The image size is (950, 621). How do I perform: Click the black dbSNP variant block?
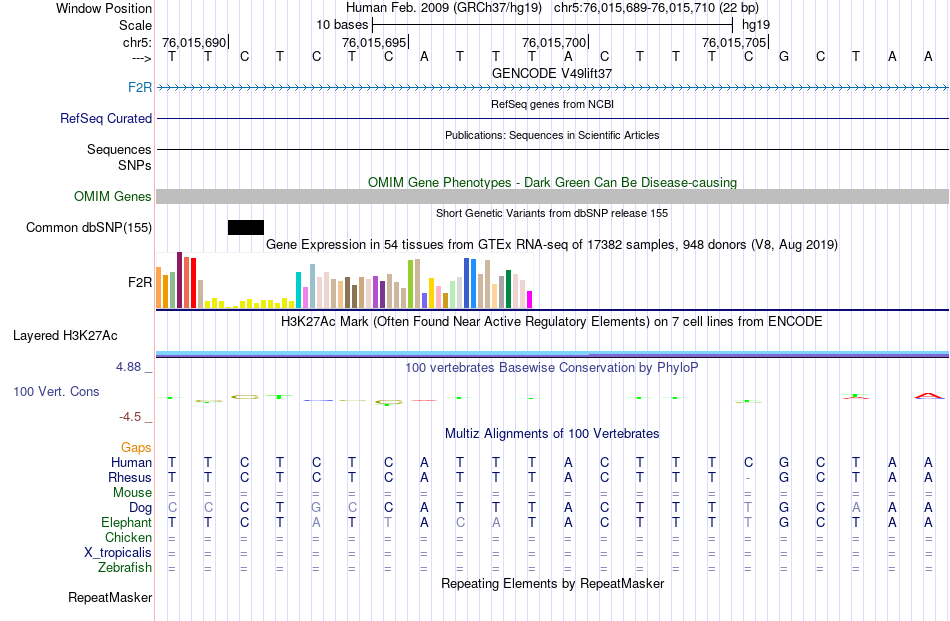246,227
